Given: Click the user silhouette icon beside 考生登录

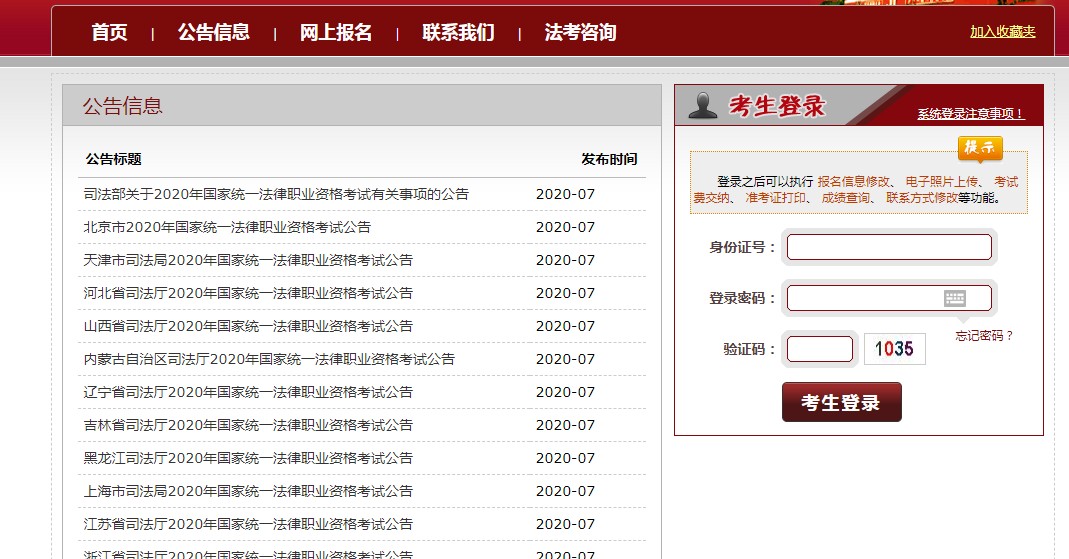Looking at the screenshot, I should click(703, 105).
